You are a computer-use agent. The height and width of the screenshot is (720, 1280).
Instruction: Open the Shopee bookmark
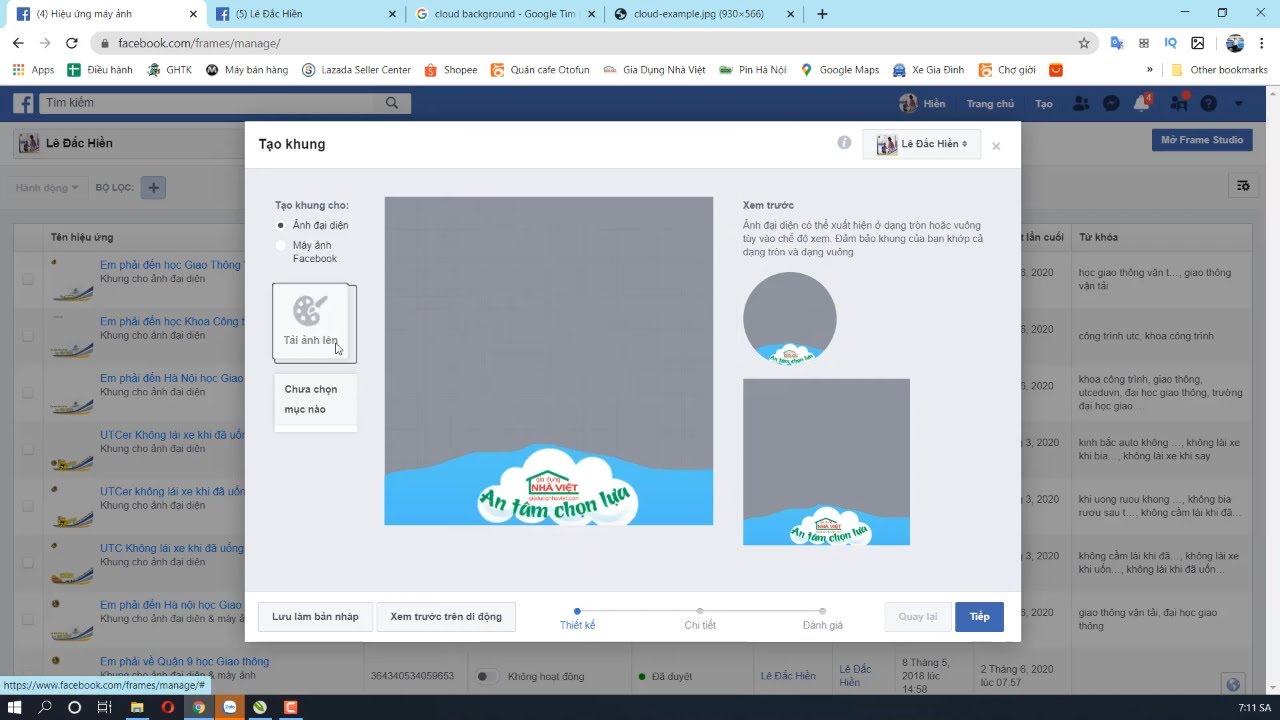[451, 70]
